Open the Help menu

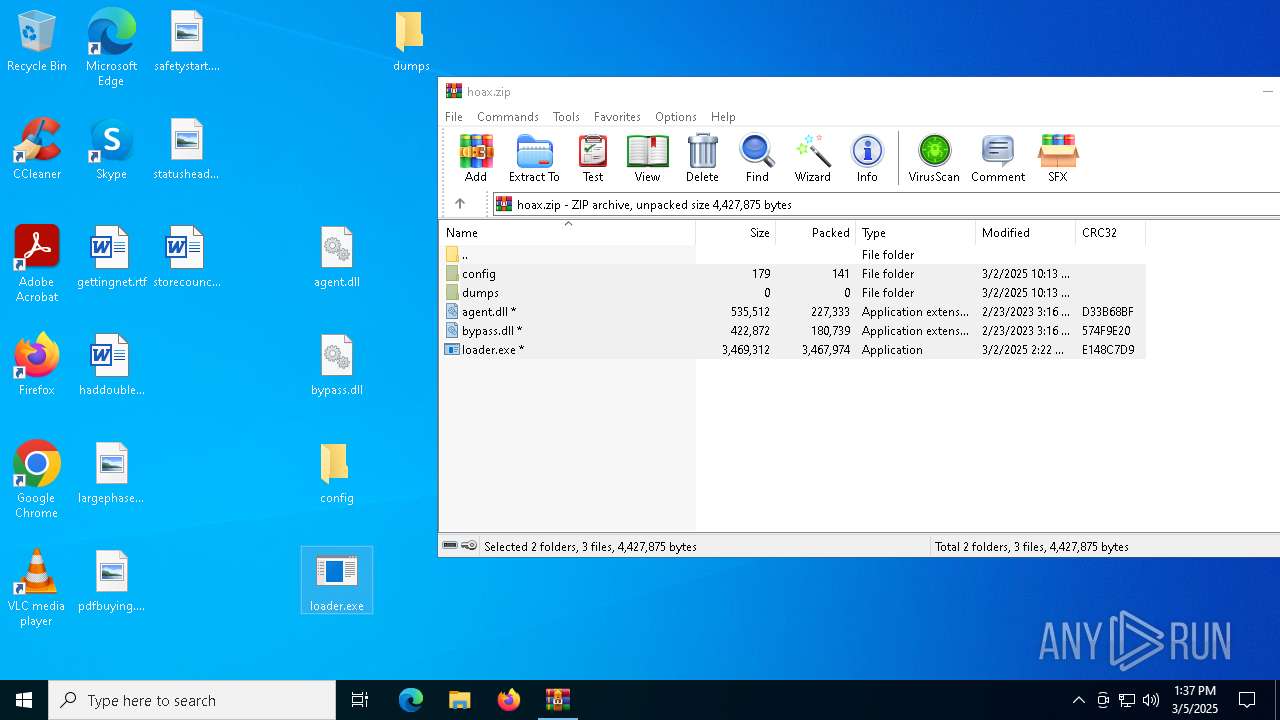click(723, 117)
